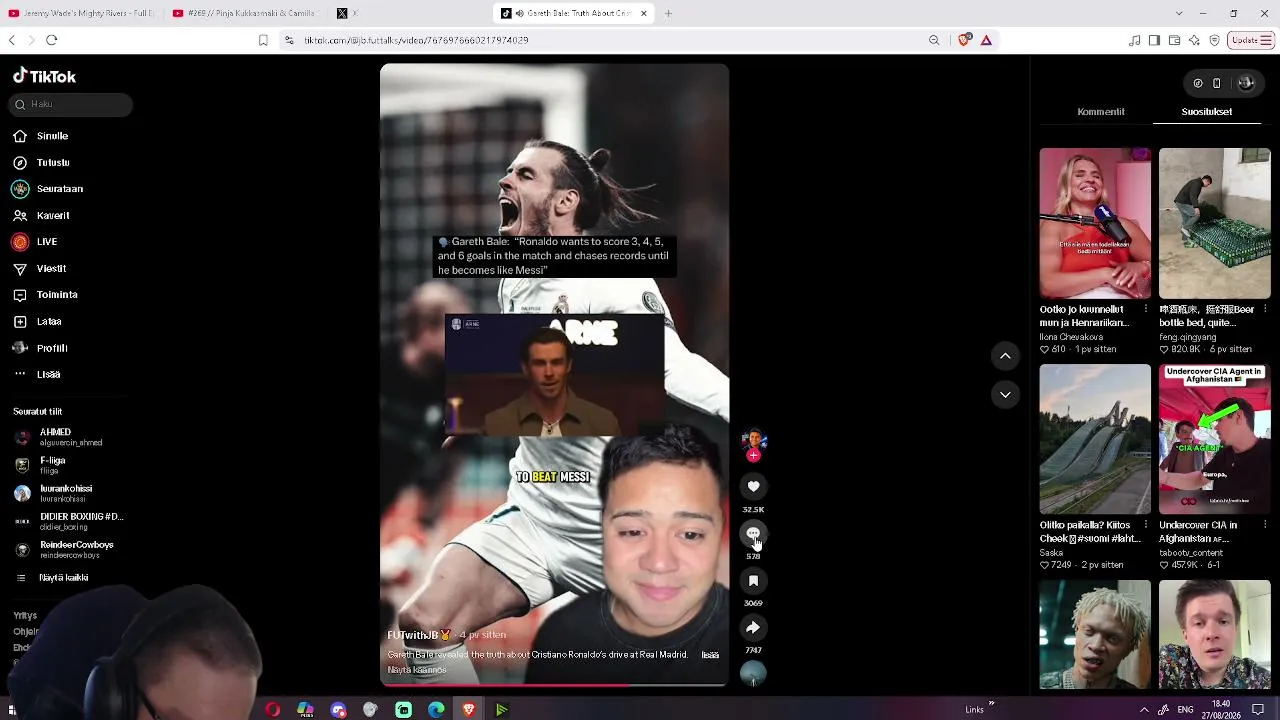Open the Undercover CIA Agent video thumbnail
This screenshot has height=720, width=1280.
tap(1215, 439)
